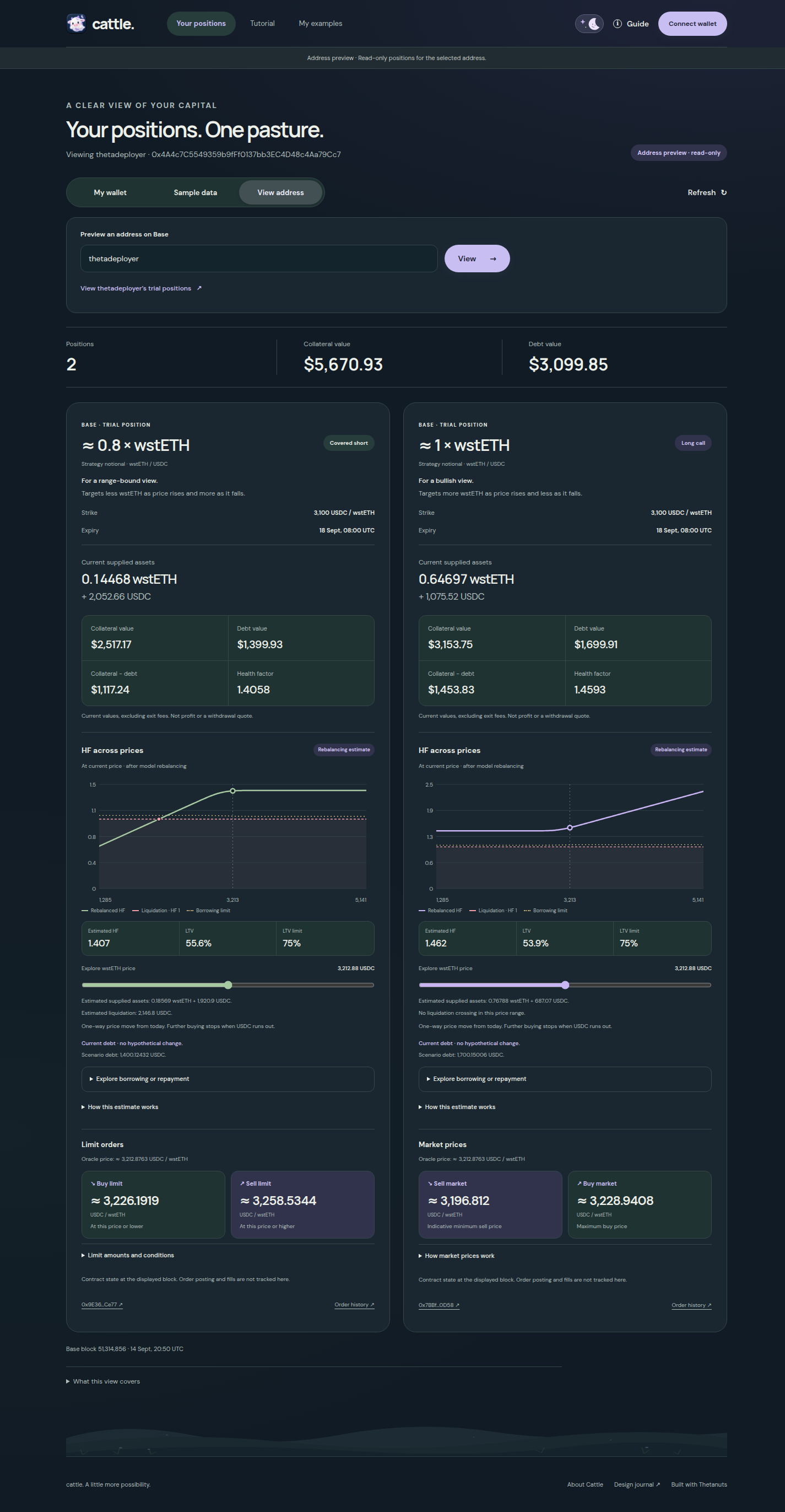Click the Collateral value $5,670.93 total
785x1512 pixels.
343,364
